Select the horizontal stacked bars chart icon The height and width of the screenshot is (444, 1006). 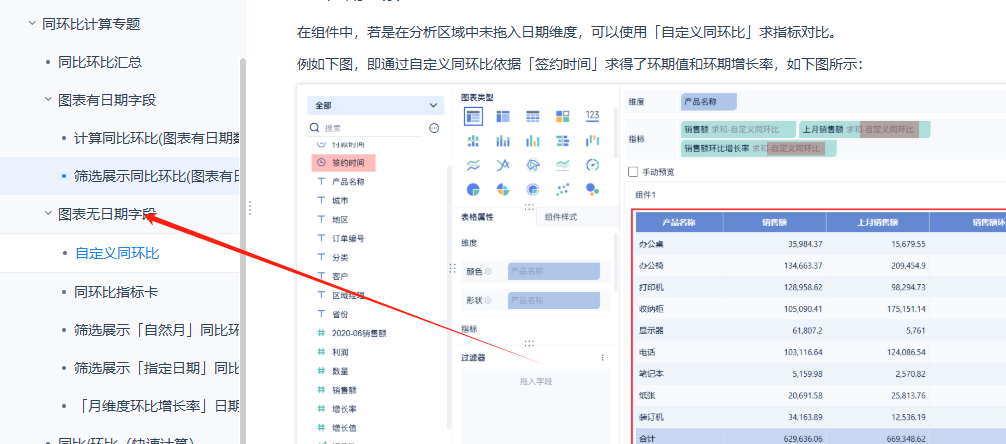coord(563,141)
